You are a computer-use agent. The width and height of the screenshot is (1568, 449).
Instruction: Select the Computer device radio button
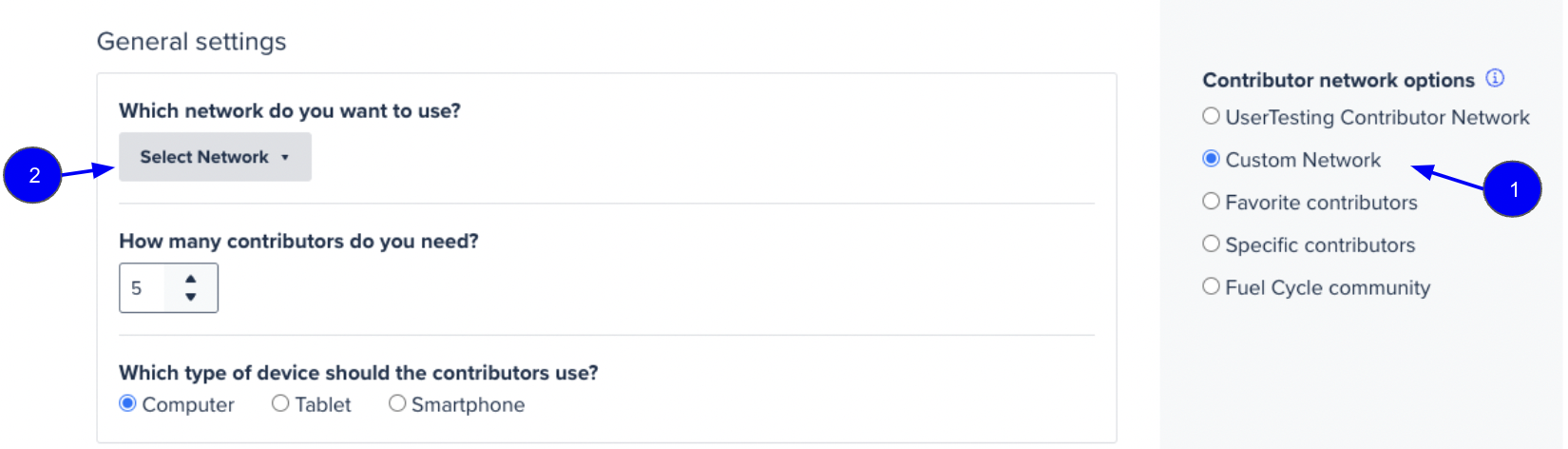tap(127, 403)
